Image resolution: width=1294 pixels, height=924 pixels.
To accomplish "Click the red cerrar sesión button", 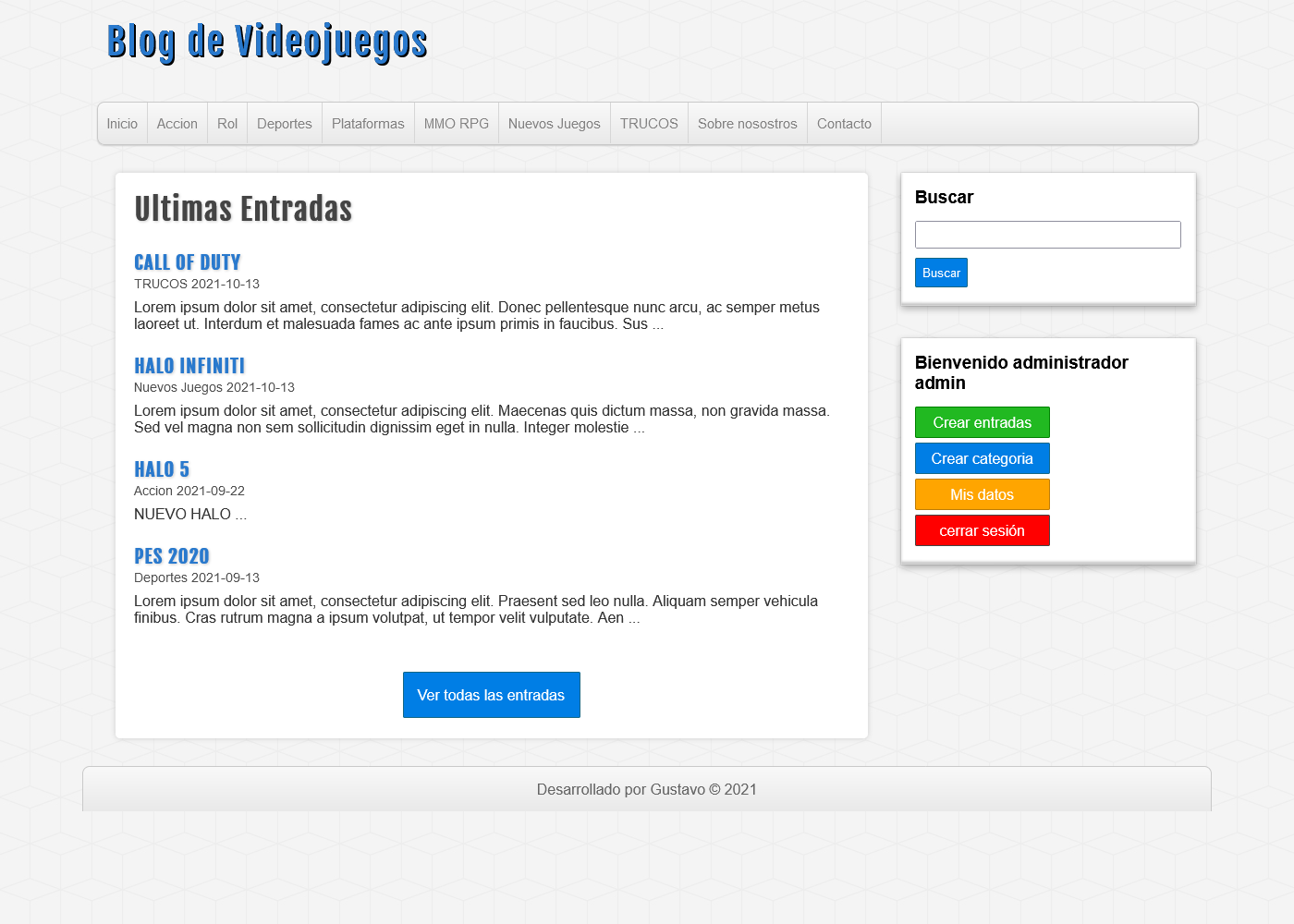I will (x=983, y=530).
